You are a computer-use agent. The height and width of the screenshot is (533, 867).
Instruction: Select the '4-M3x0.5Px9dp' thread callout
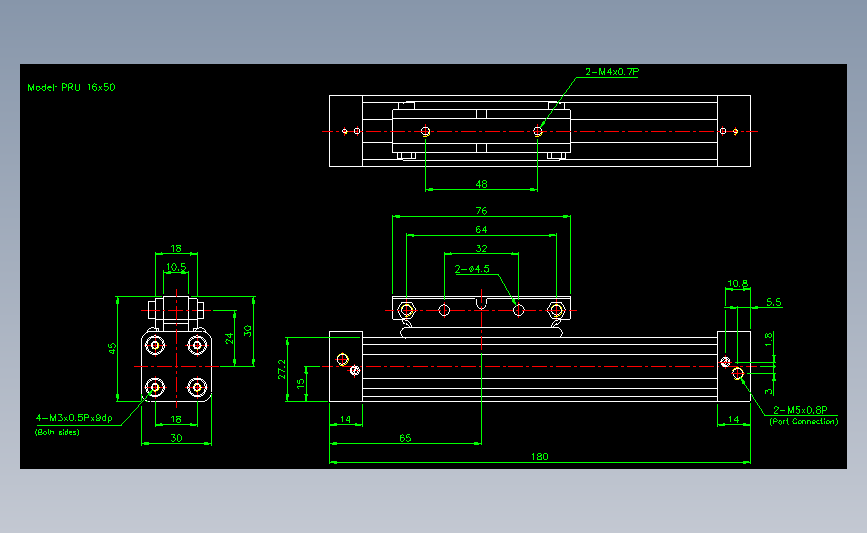[x=74, y=418]
